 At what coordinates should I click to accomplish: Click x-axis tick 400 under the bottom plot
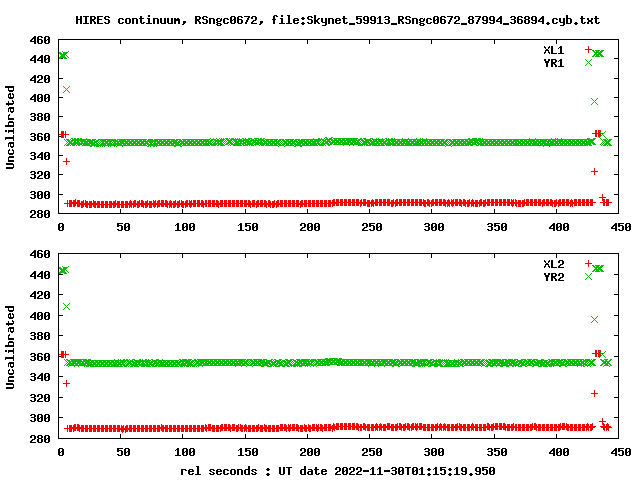tap(559, 452)
